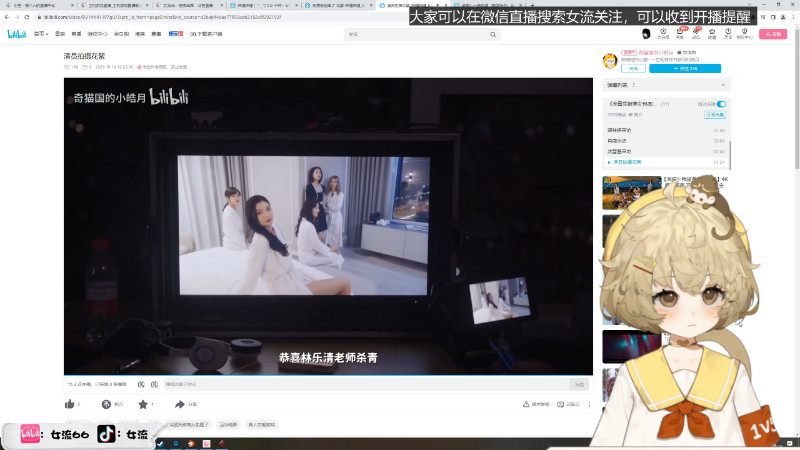Open the more options dots below video
The height and width of the screenshot is (450, 800).
[x=589, y=404]
